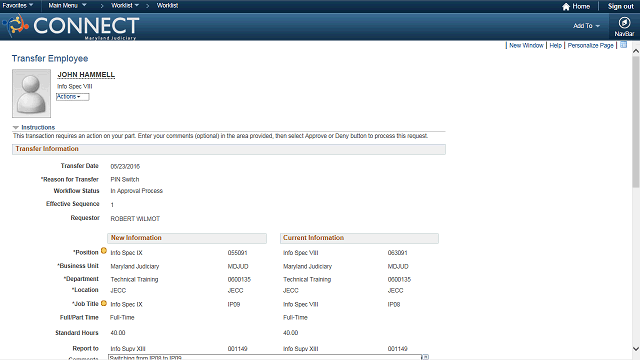Click the orange icon next to Position
The image size is (640, 360).
(104, 251)
